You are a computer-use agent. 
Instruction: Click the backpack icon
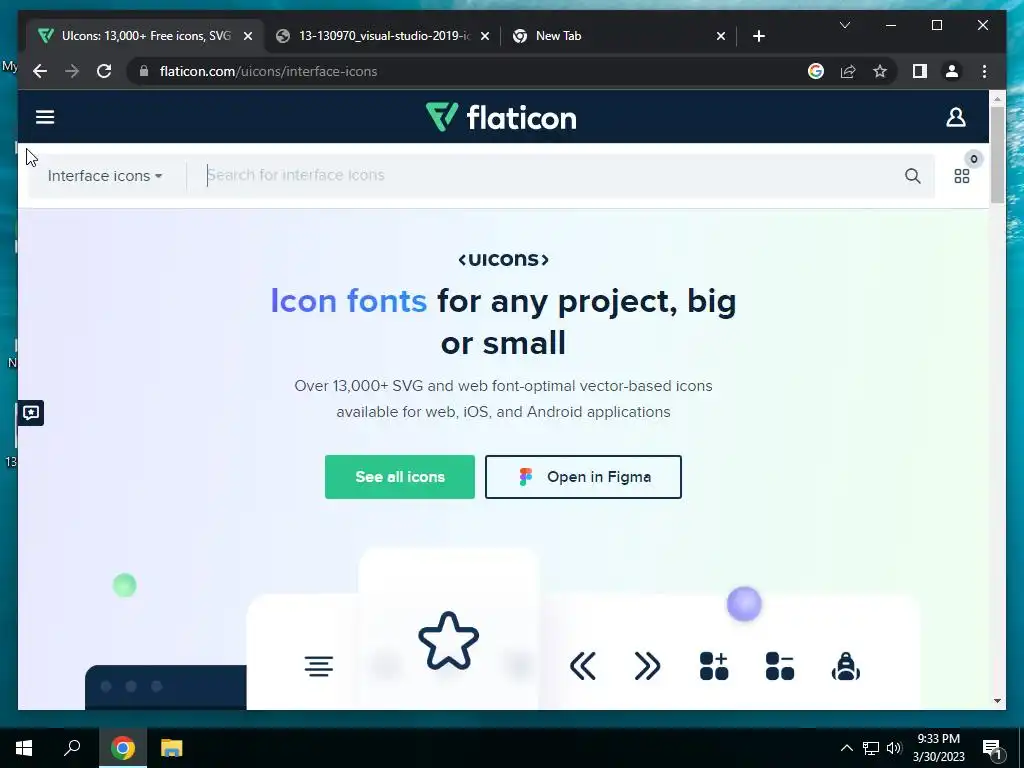point(846,666)
